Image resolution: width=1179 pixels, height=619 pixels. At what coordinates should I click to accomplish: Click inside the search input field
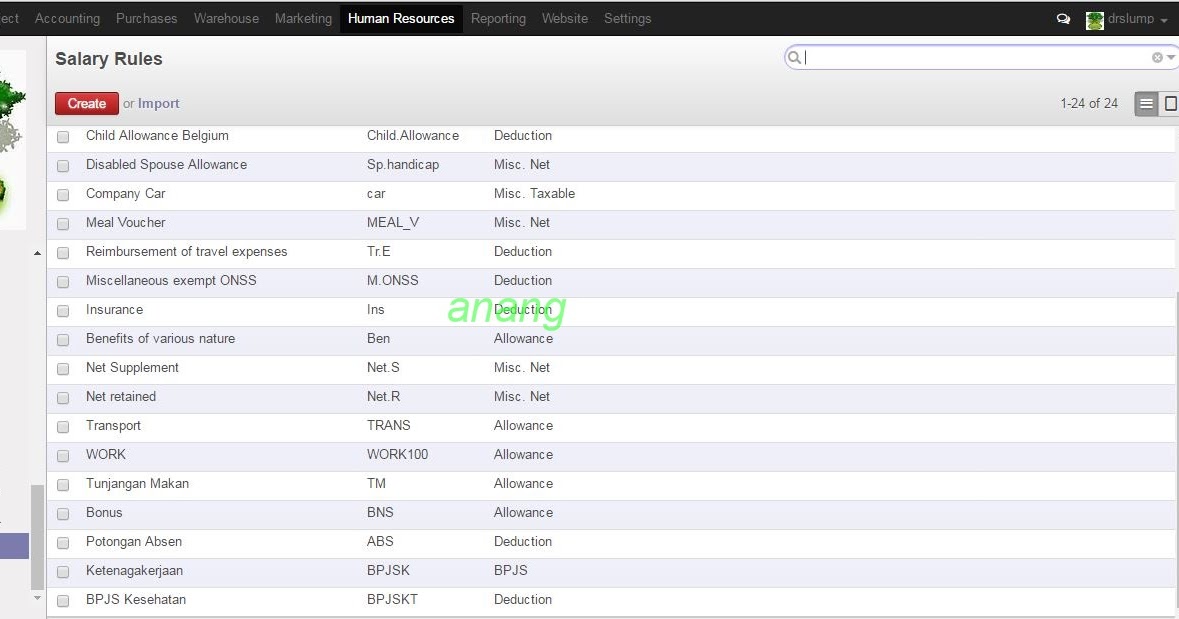[950, 57]
